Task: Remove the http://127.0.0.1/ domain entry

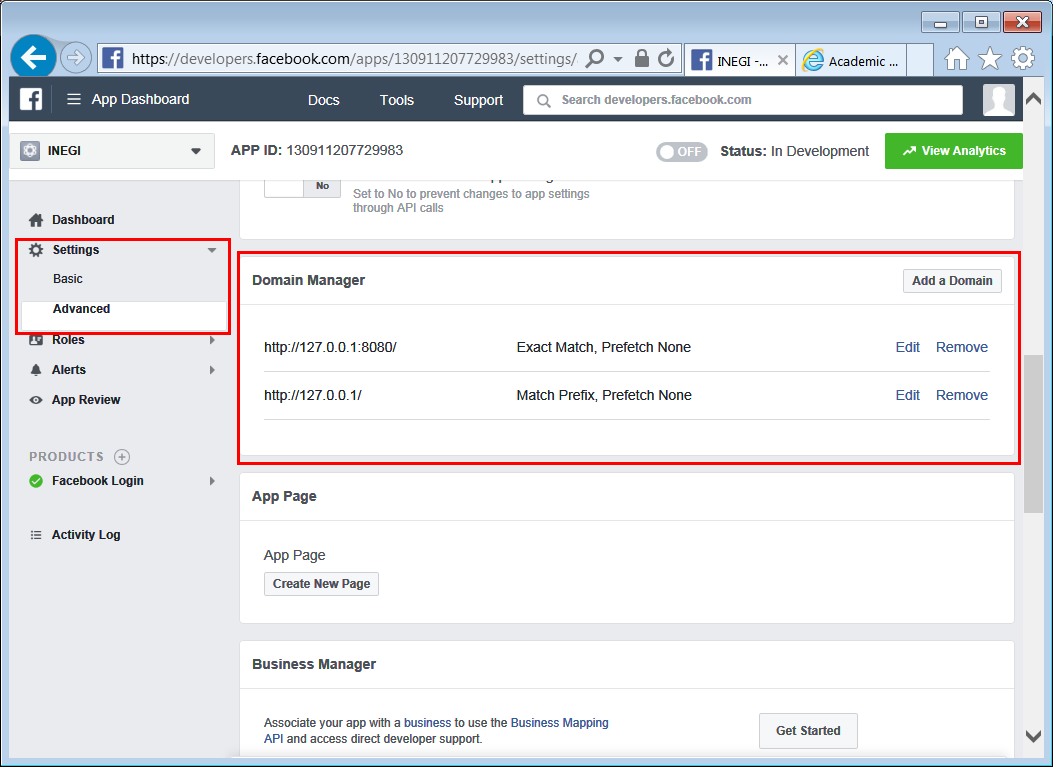Action: 962,395
